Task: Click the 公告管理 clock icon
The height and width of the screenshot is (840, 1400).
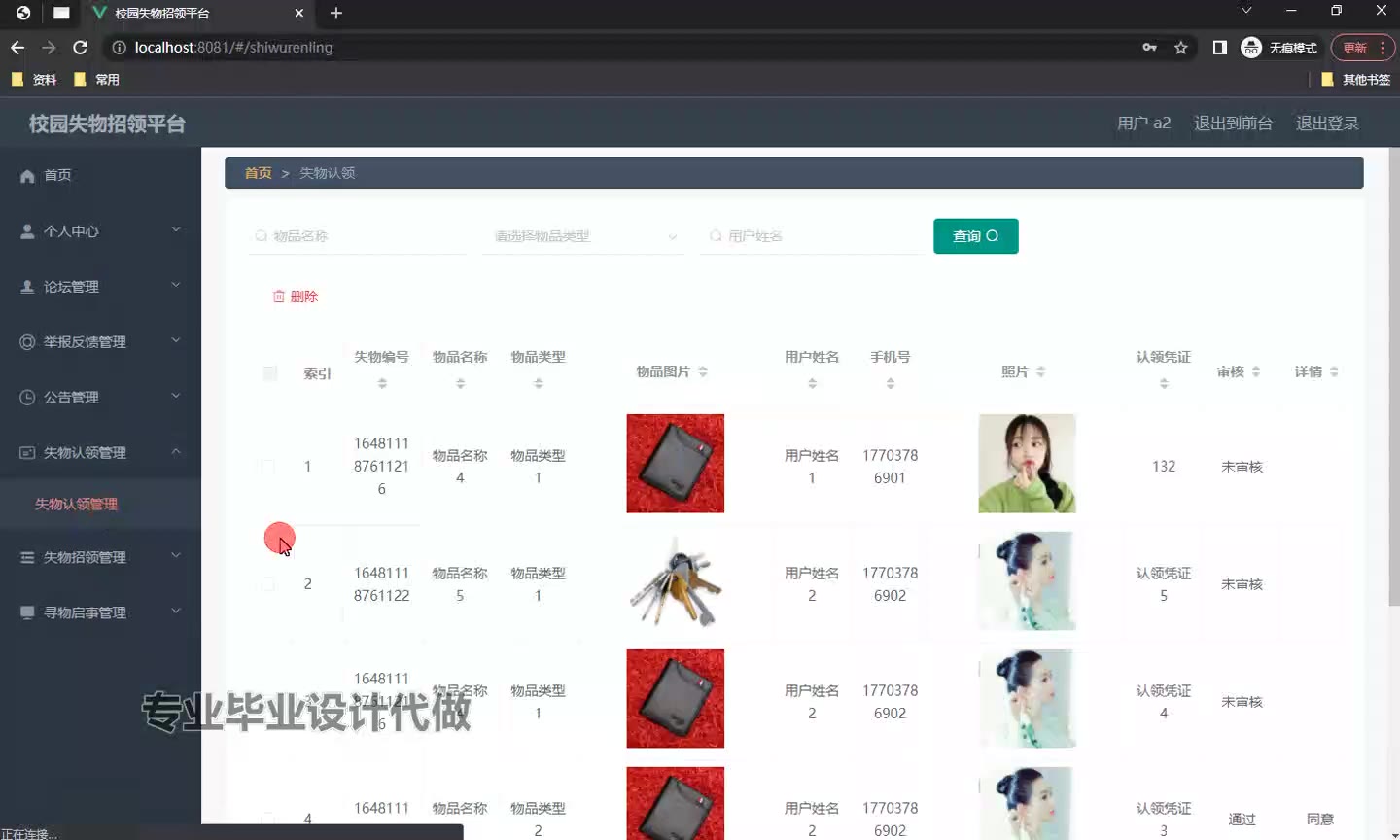Action: point(27,398)
